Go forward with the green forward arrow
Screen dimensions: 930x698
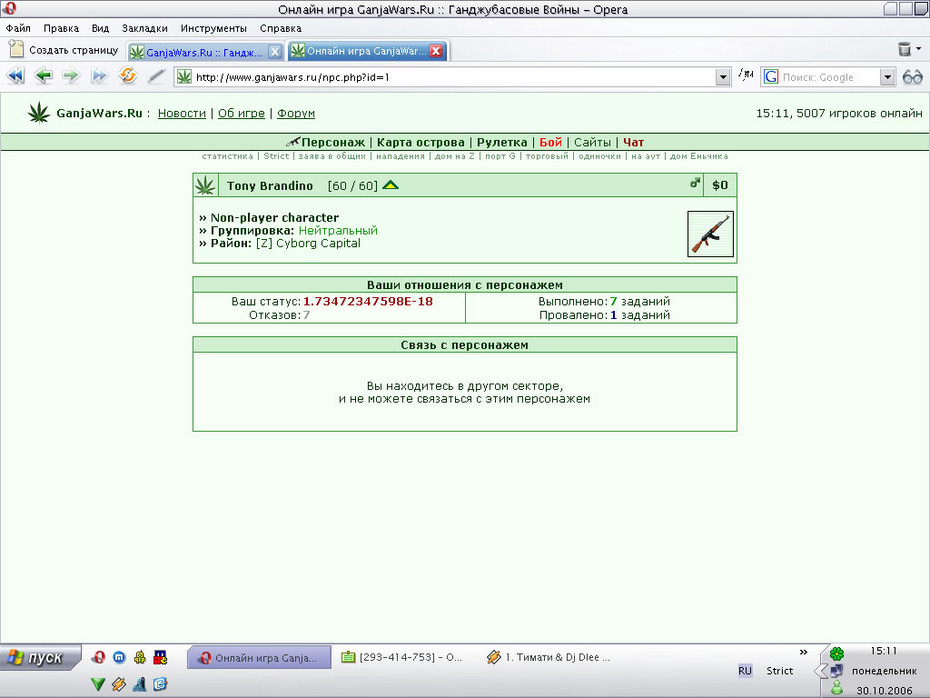click(71, 76)
